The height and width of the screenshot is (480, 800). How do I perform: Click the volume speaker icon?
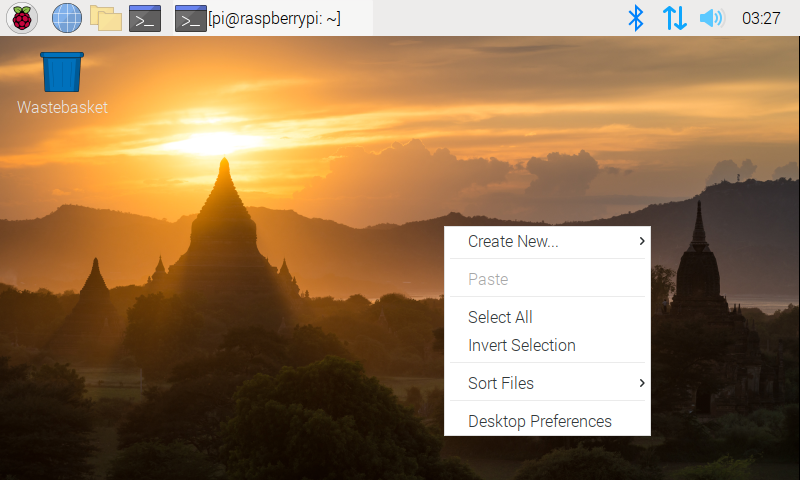pyautogui.click(x=711, y=18)
